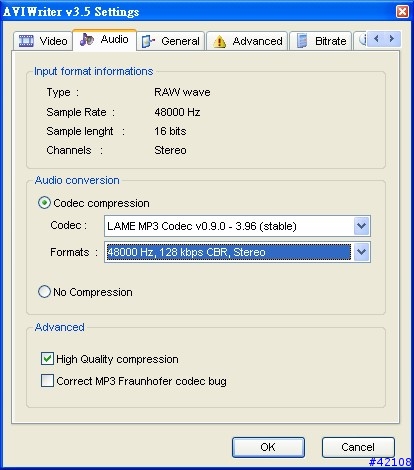Click the 16 bits sample length value

[x=170, y=131]
